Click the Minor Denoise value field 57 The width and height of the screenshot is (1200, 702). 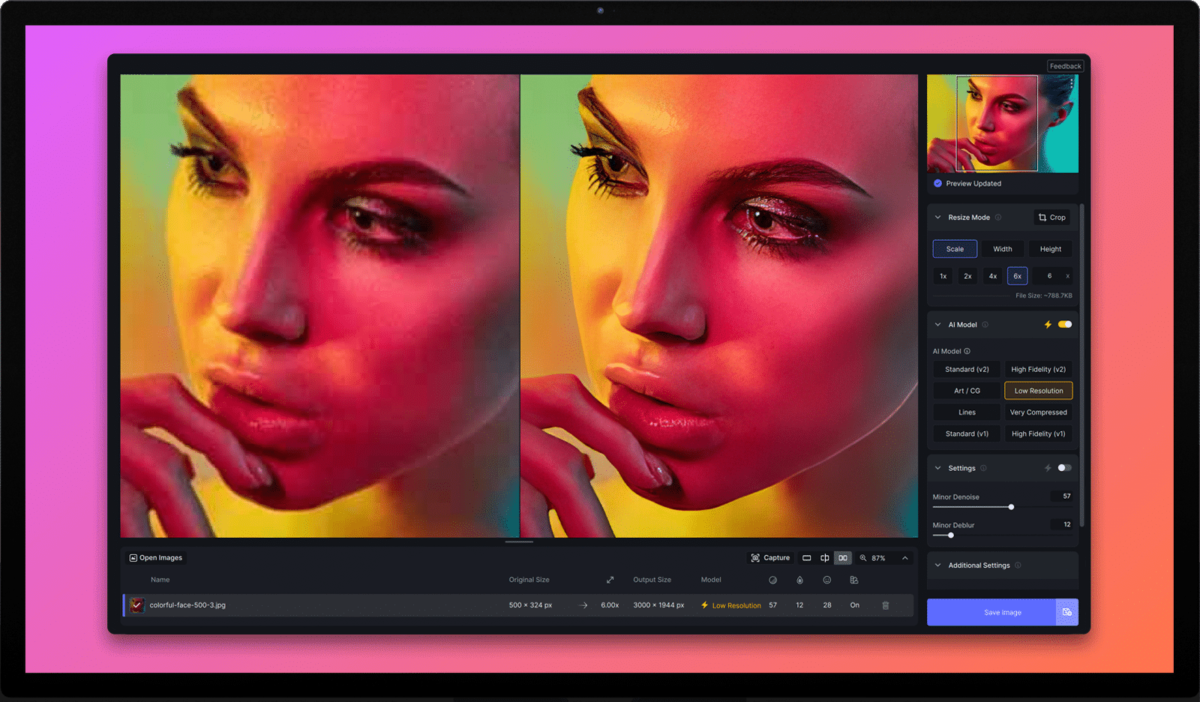(1062, 496)
